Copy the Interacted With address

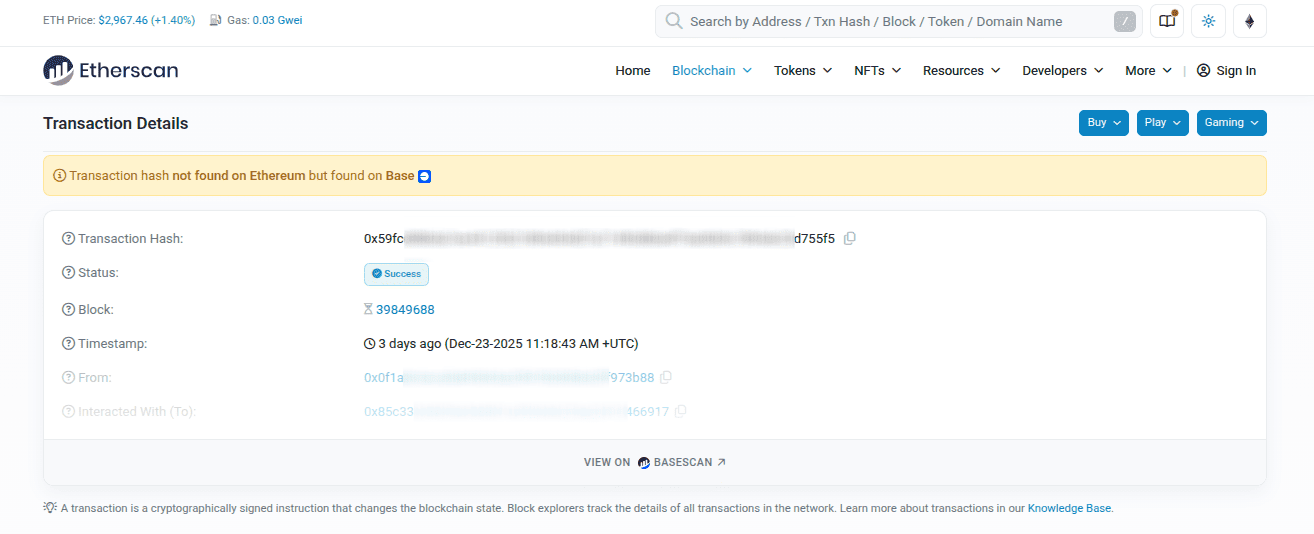pos(681,411)
